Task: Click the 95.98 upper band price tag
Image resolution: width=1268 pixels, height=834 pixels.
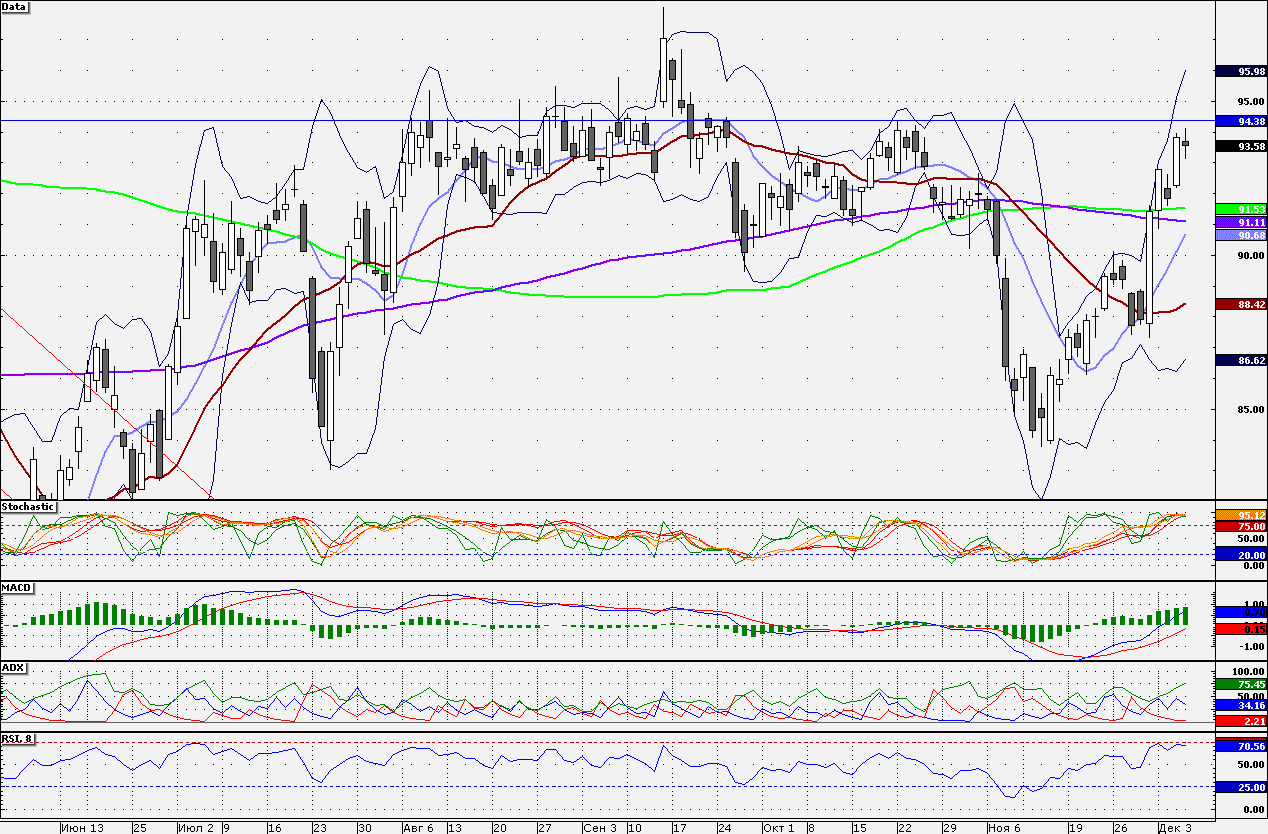Action: click(1240, 71)
